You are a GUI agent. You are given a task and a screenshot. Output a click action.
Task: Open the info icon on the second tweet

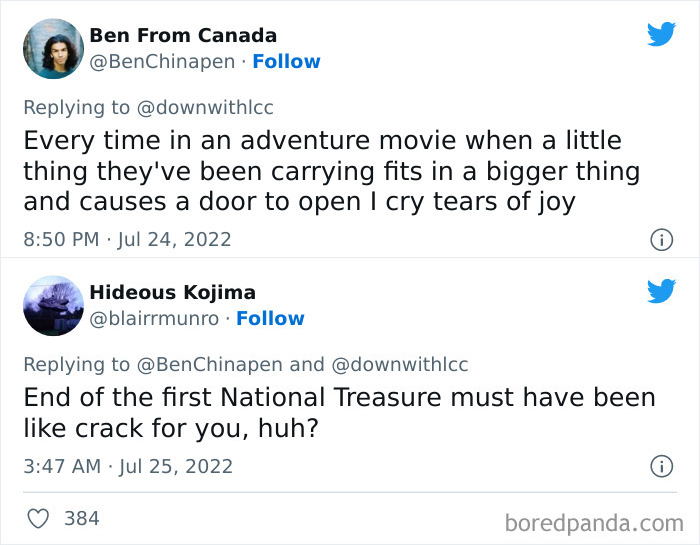[660, 466]
